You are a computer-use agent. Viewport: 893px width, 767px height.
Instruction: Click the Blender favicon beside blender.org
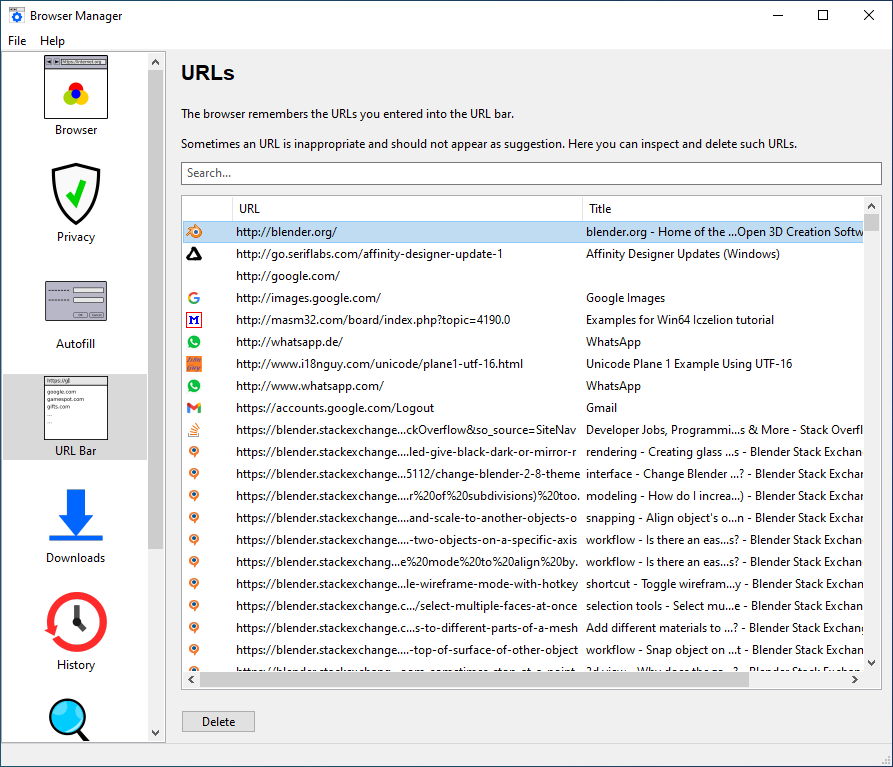pyautogui.click(x=194, y=232)
